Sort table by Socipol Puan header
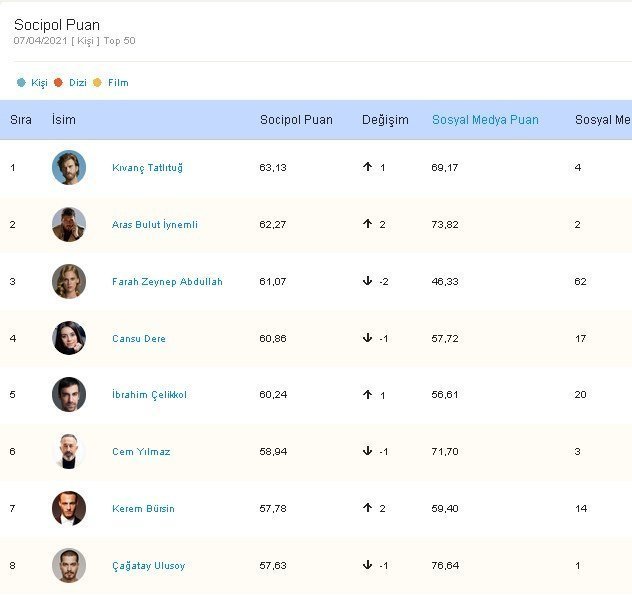632x595 pixels. (x=296, y=120)
